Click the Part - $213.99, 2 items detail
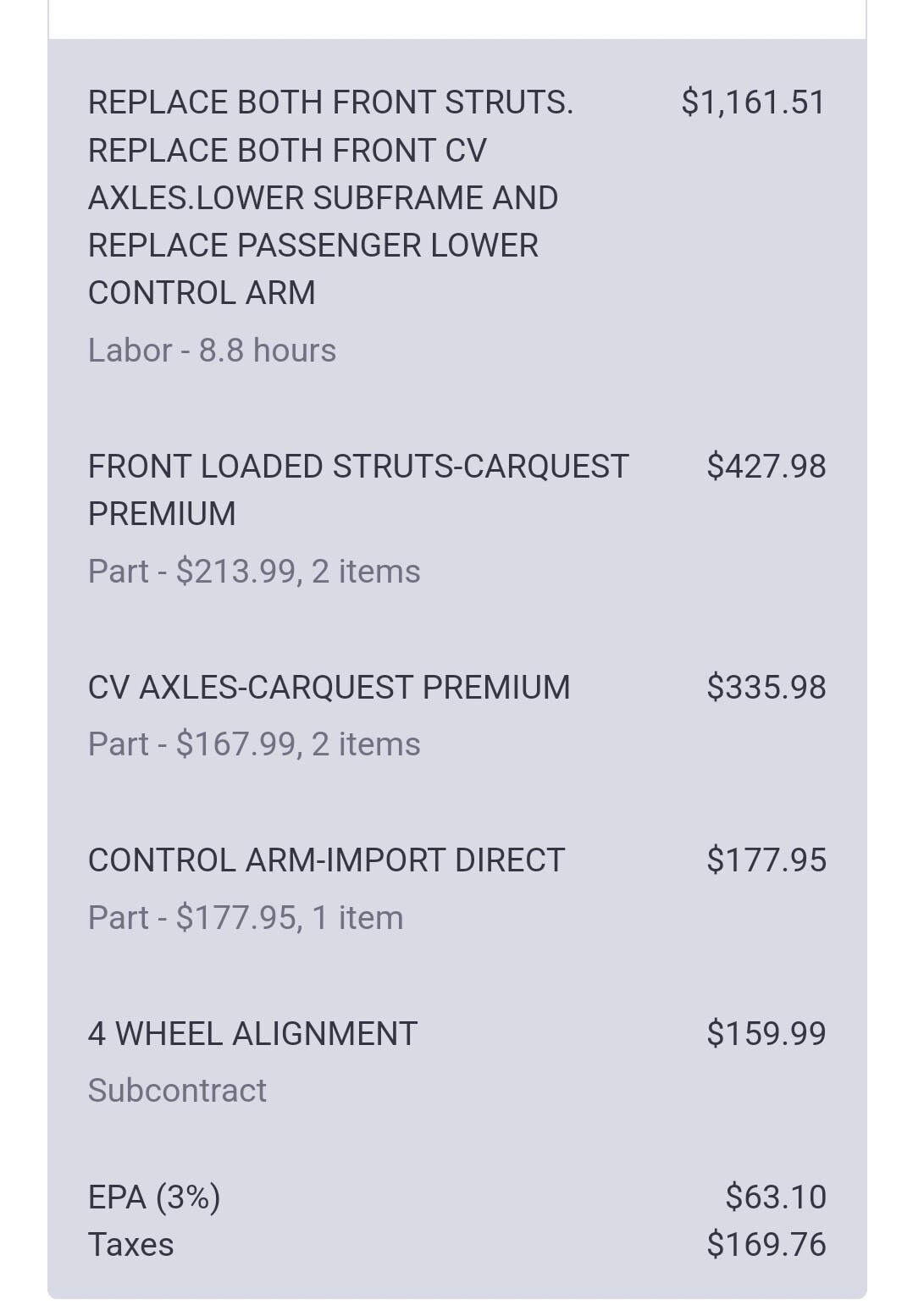 pyautogui.click(x=254, y=572)
